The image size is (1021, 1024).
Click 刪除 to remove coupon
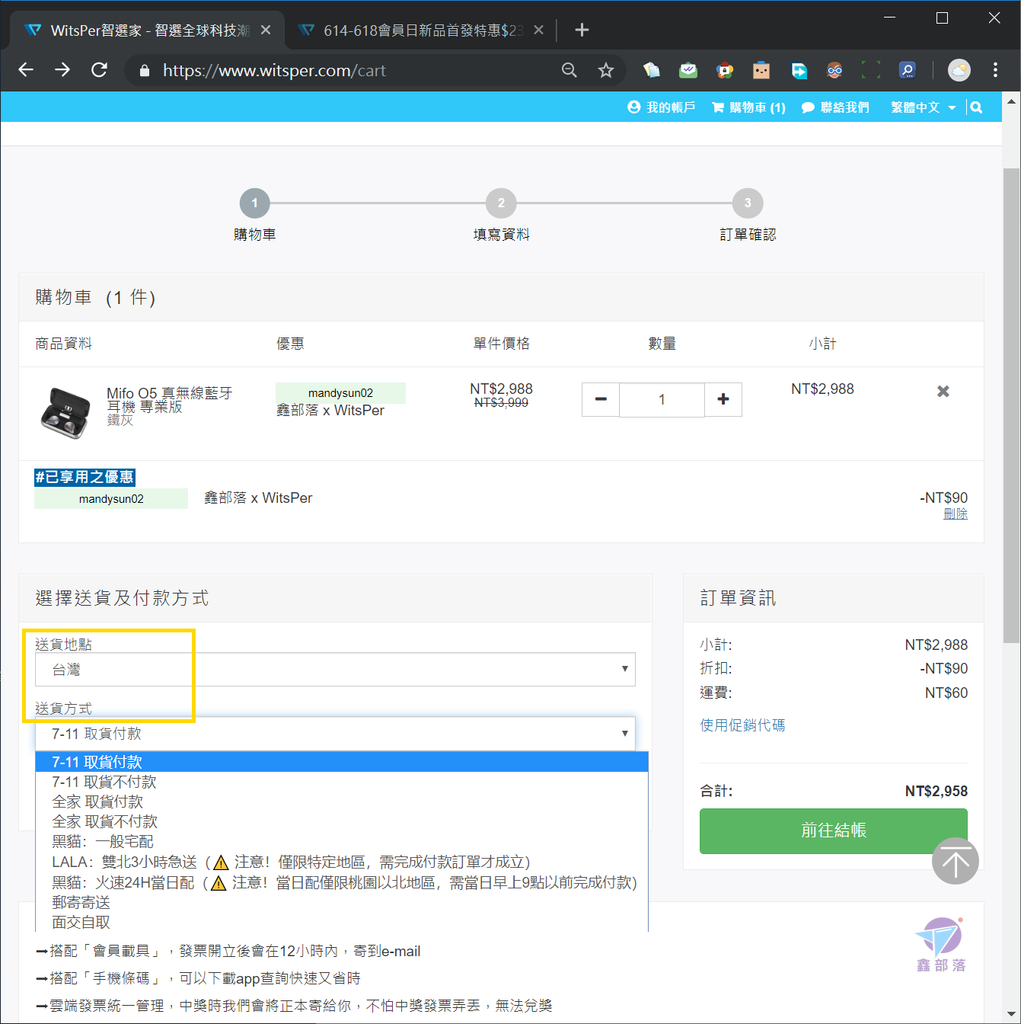(955, 514)
